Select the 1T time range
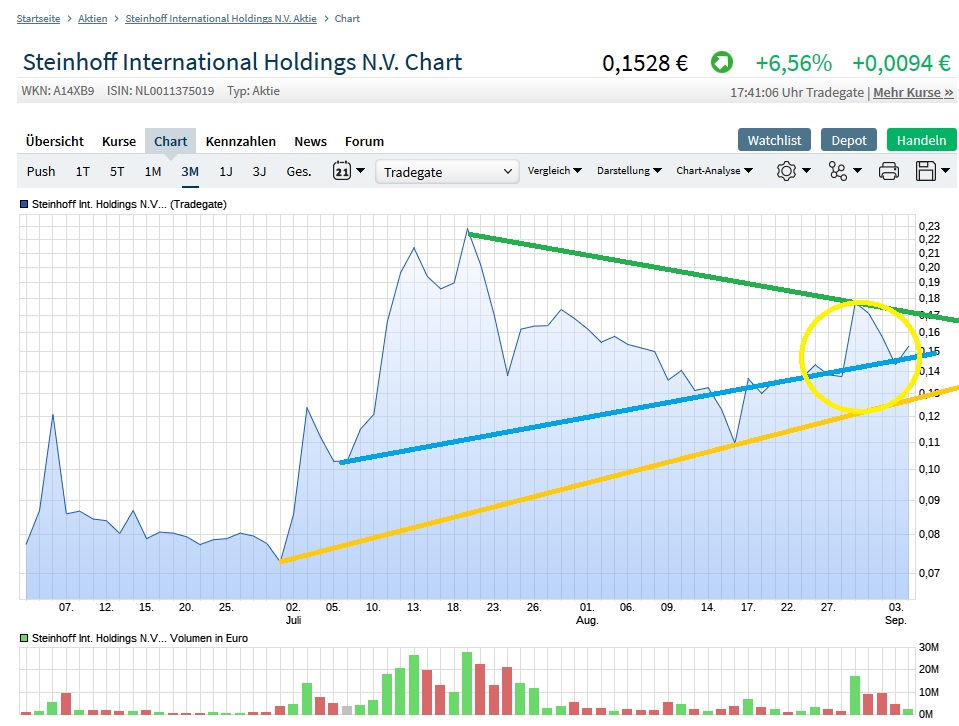The height and width of the screenshot is (726, 959). pyautogui.click(x=83, y=171)
